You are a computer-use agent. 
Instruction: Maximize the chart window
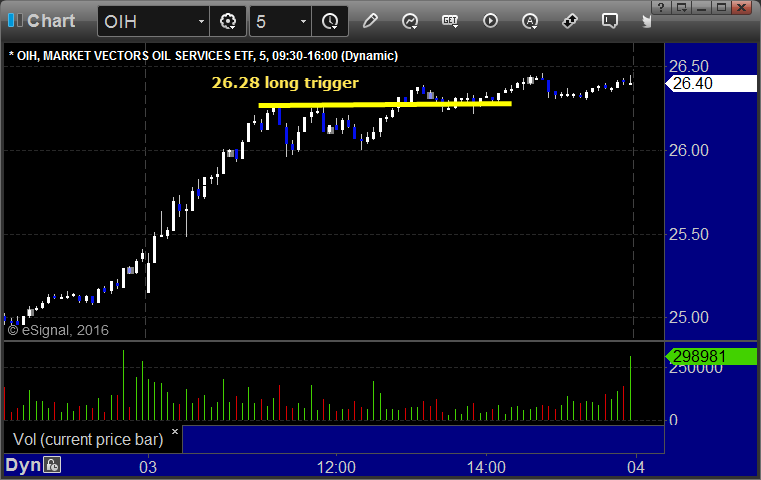(x=721, y=7)
